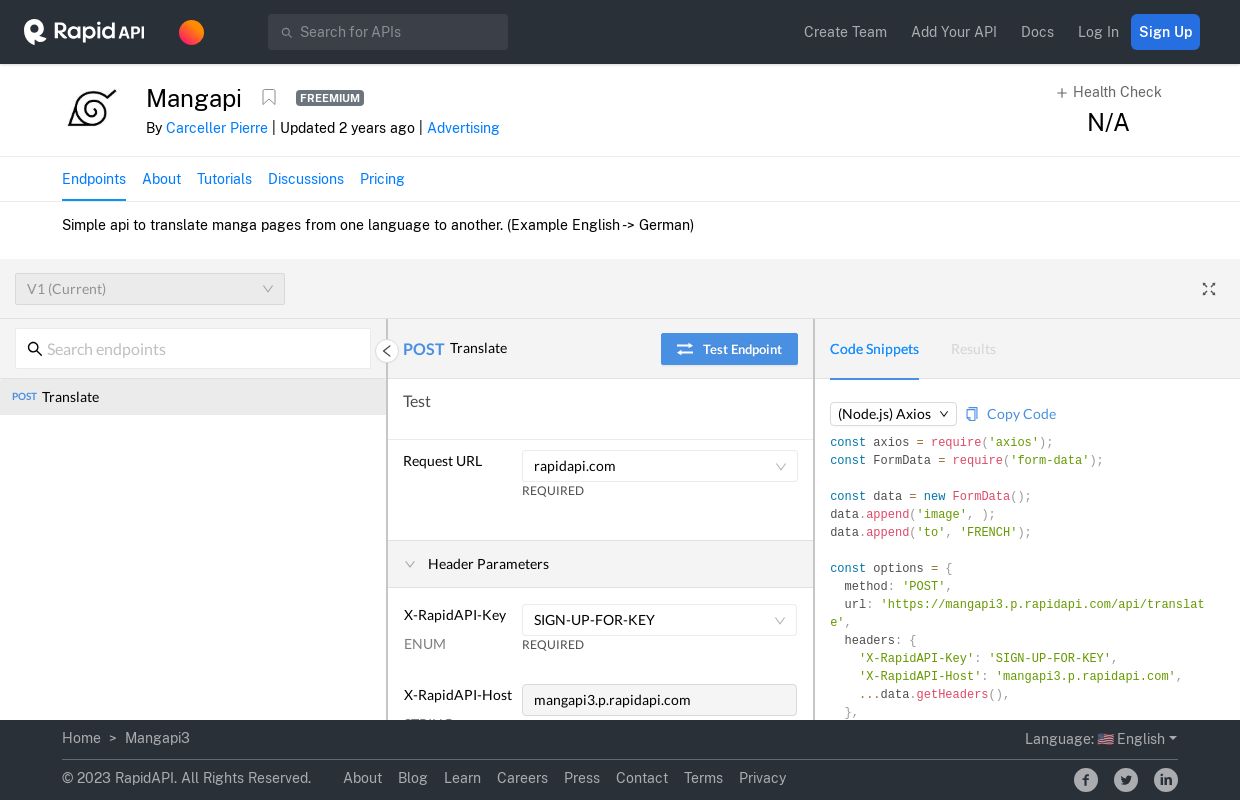1240x800 pixels.
Task: Select the Code Snippets tab
Action: pos(874,349)
